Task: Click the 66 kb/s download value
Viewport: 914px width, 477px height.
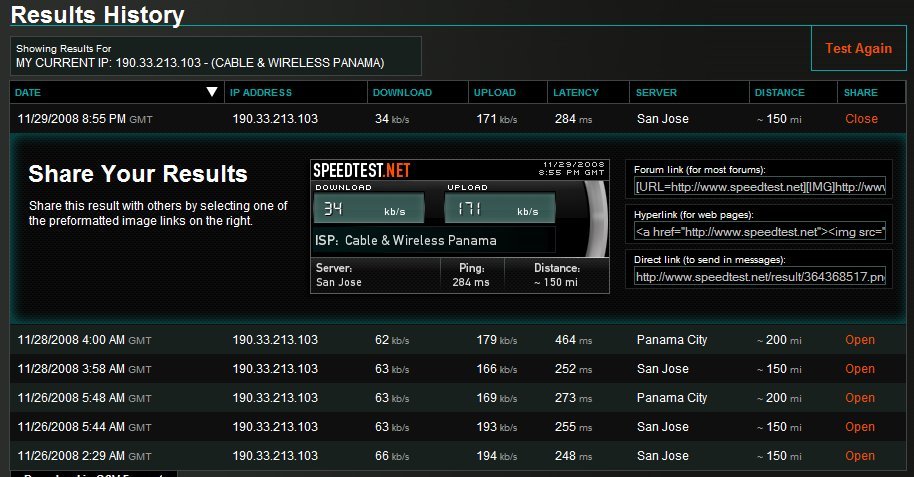Action: (392, 455)
